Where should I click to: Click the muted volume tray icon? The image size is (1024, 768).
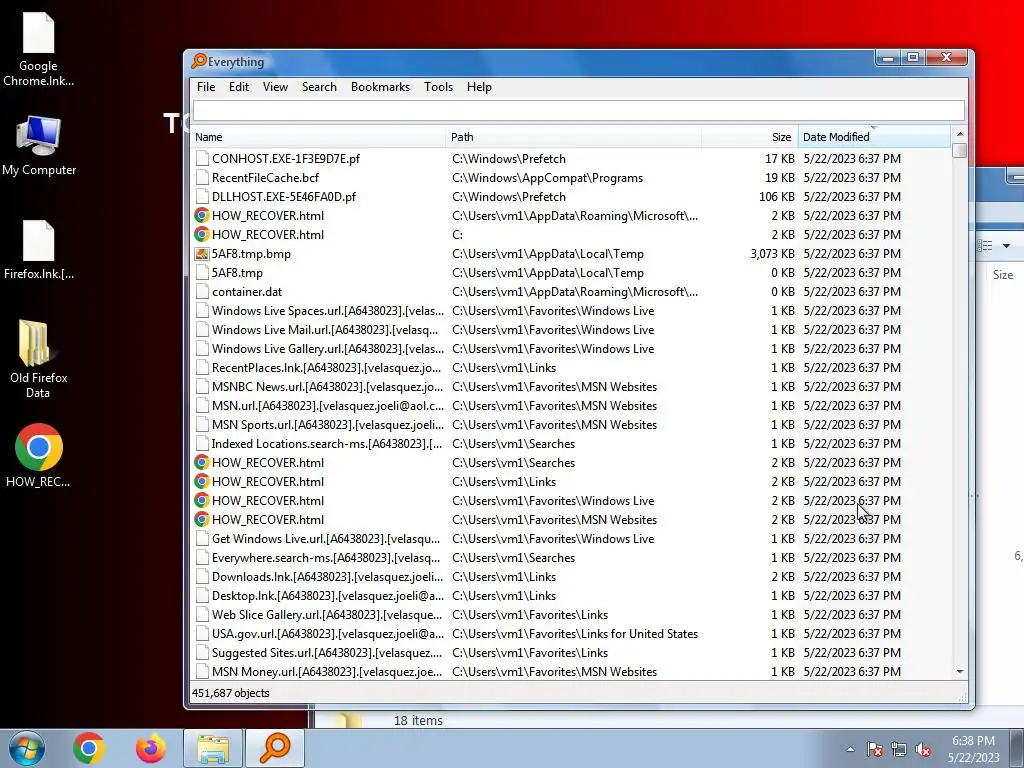pos(923,749)
